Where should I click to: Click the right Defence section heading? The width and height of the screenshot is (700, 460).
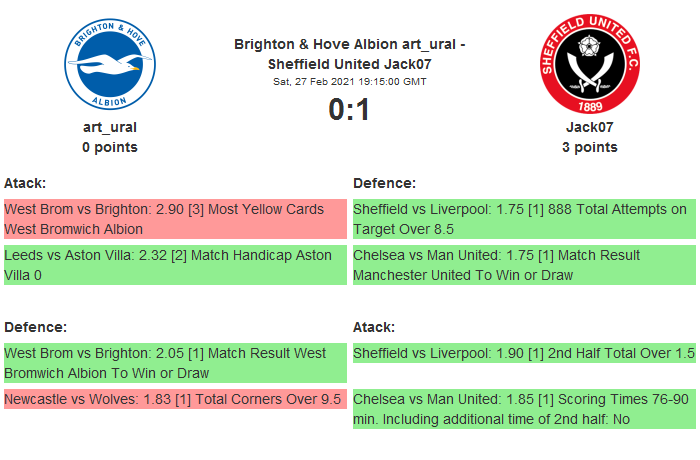click(384, 183)
